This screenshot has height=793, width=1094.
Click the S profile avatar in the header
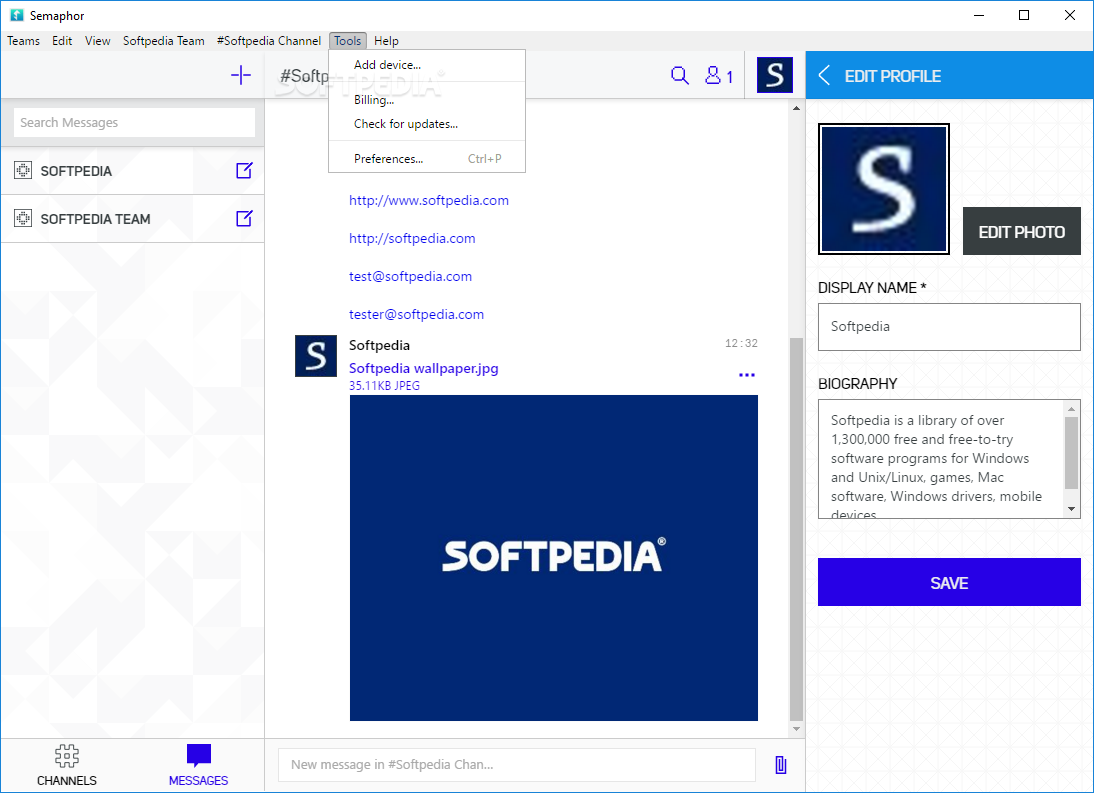(x=774, y=75)
